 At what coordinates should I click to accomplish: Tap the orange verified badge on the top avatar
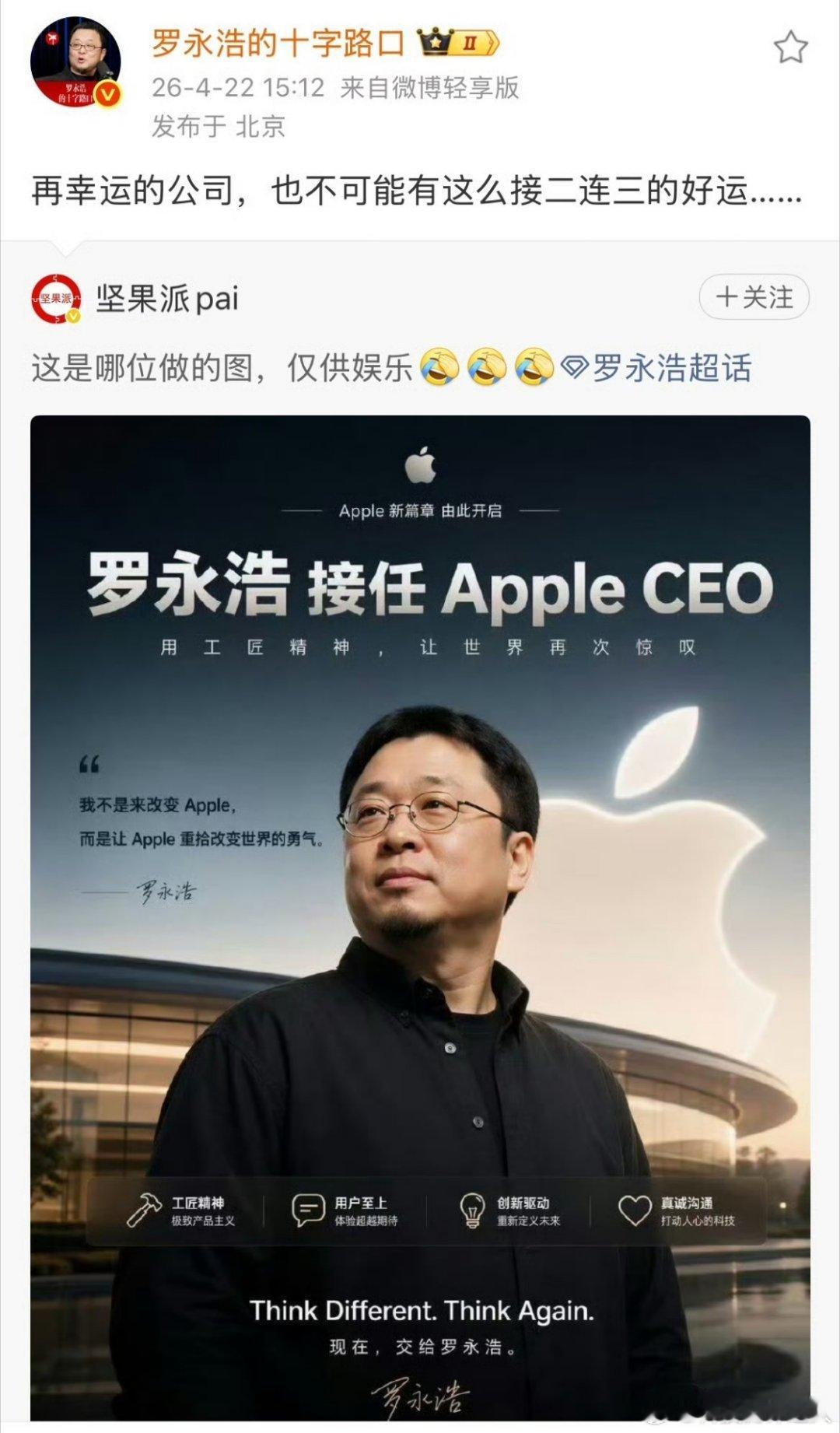[108, 95]
